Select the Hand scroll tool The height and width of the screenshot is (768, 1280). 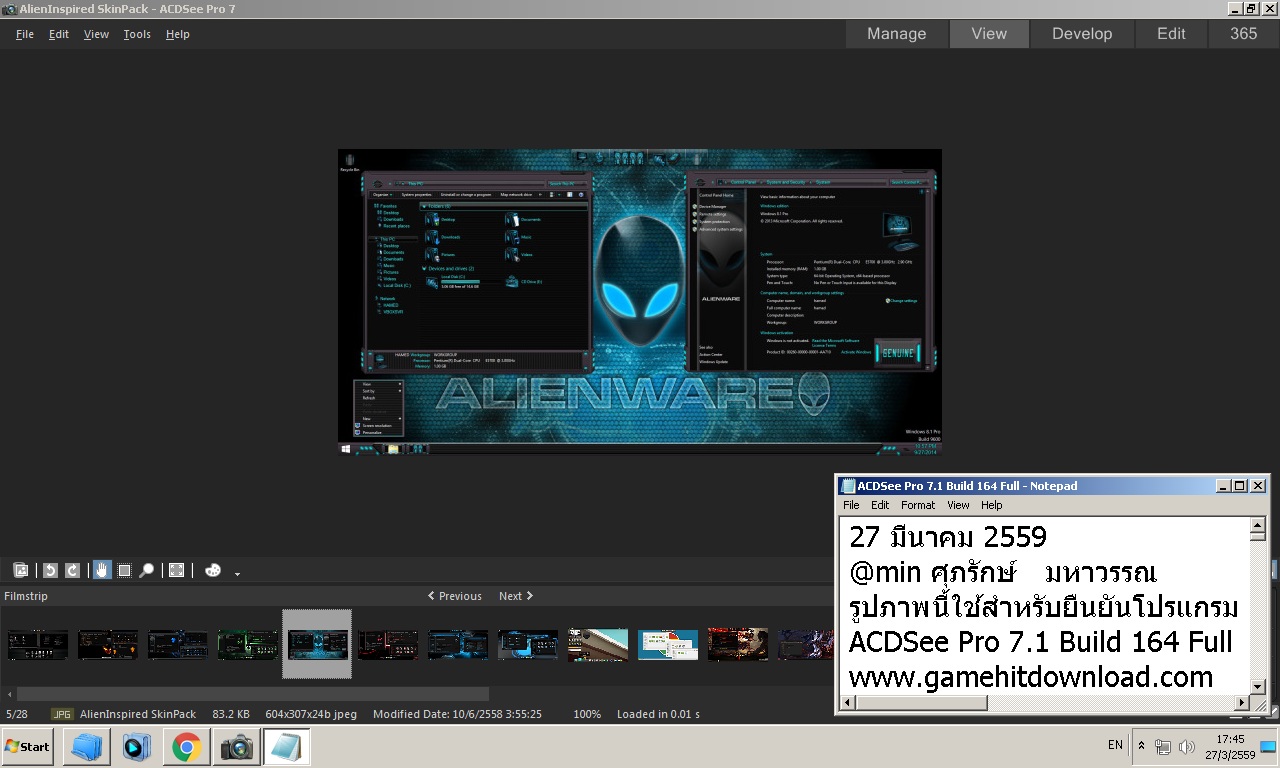[x=102, y=570]
